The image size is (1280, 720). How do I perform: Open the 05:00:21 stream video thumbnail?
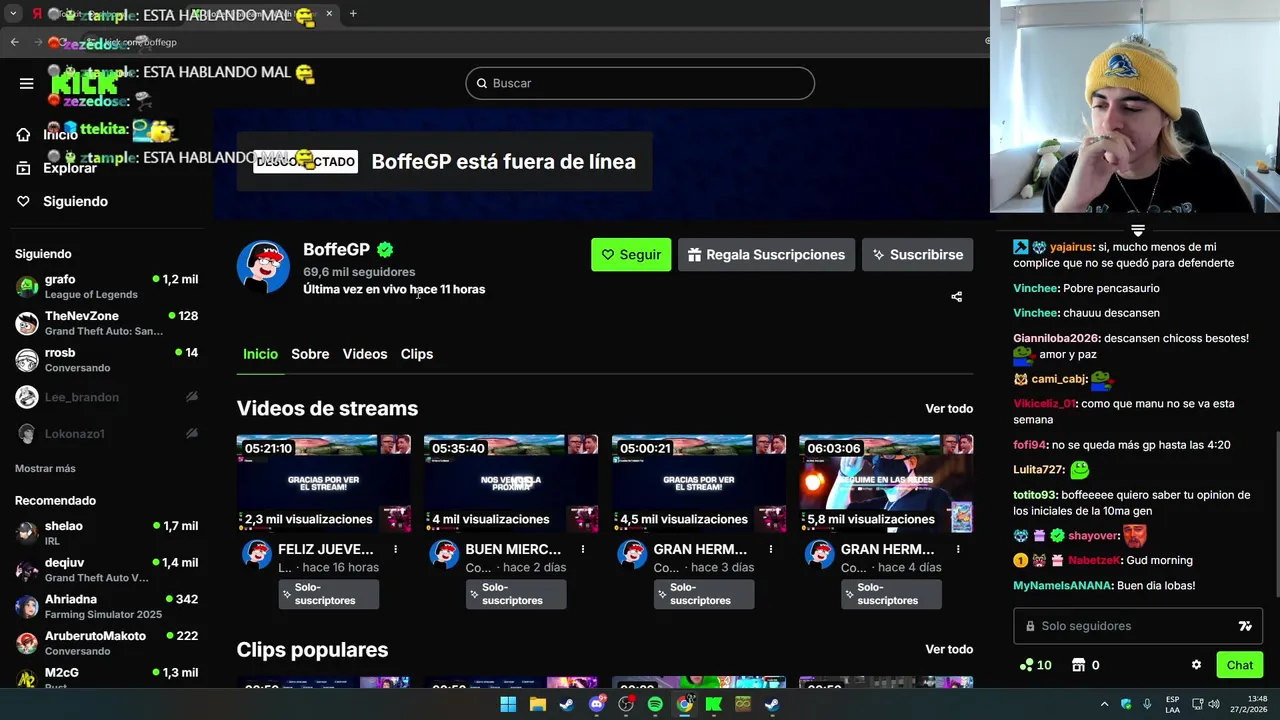coord(699,483)
